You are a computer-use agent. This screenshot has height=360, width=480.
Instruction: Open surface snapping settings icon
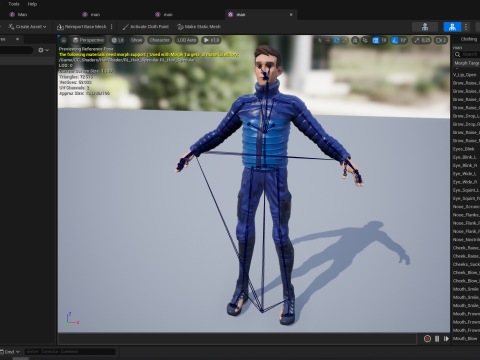point(365,40)
